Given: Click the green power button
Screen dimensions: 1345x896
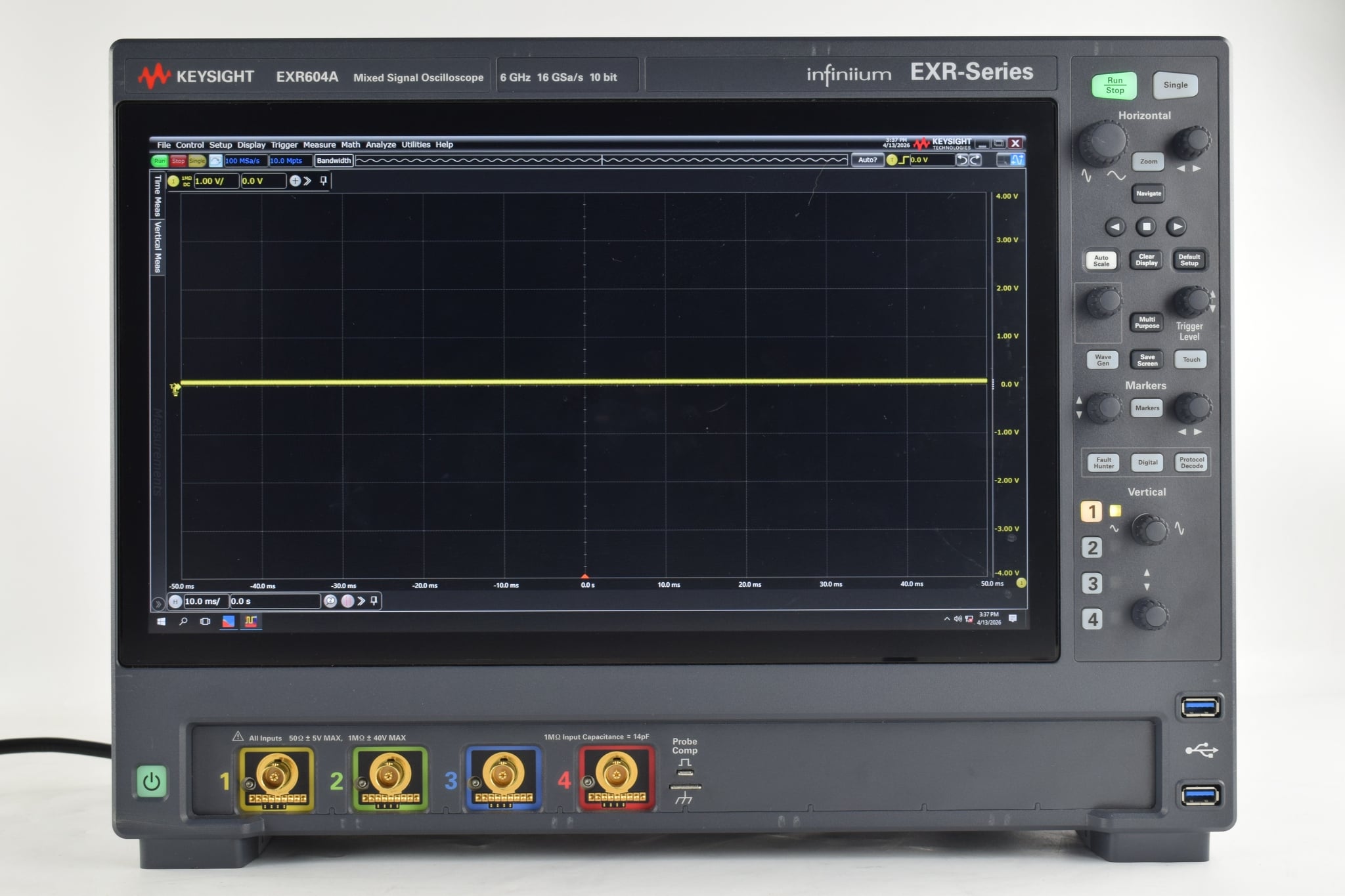Looking at the screenshot, I should tap(151, 782).
